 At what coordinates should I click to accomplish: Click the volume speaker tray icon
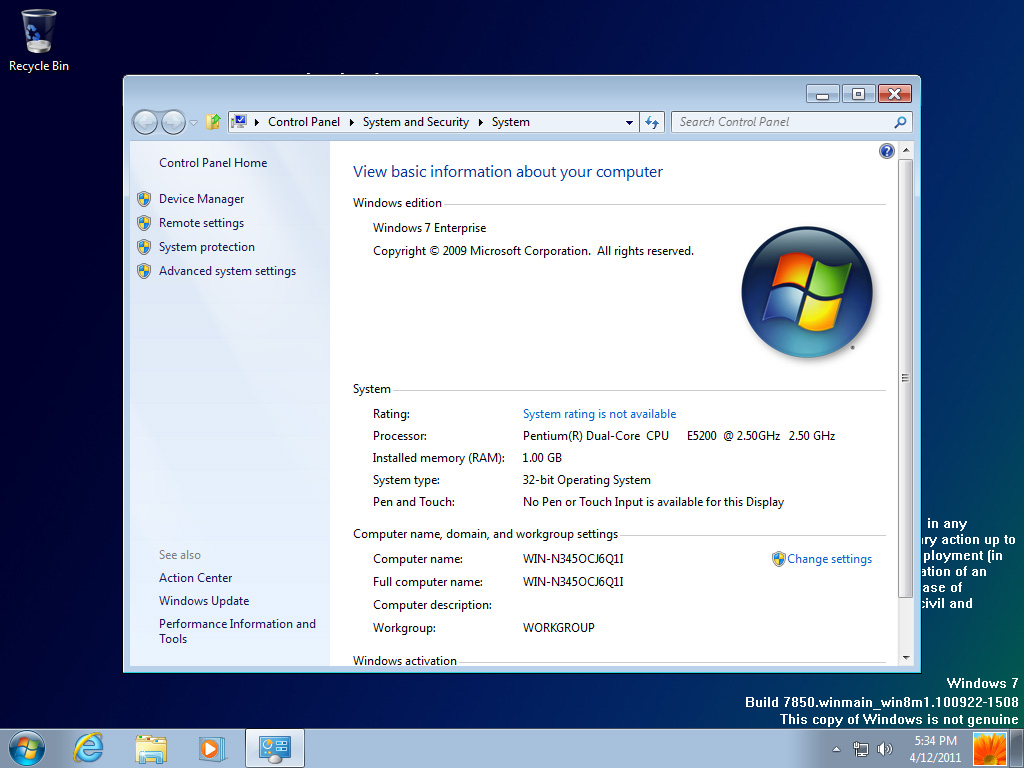885,749
